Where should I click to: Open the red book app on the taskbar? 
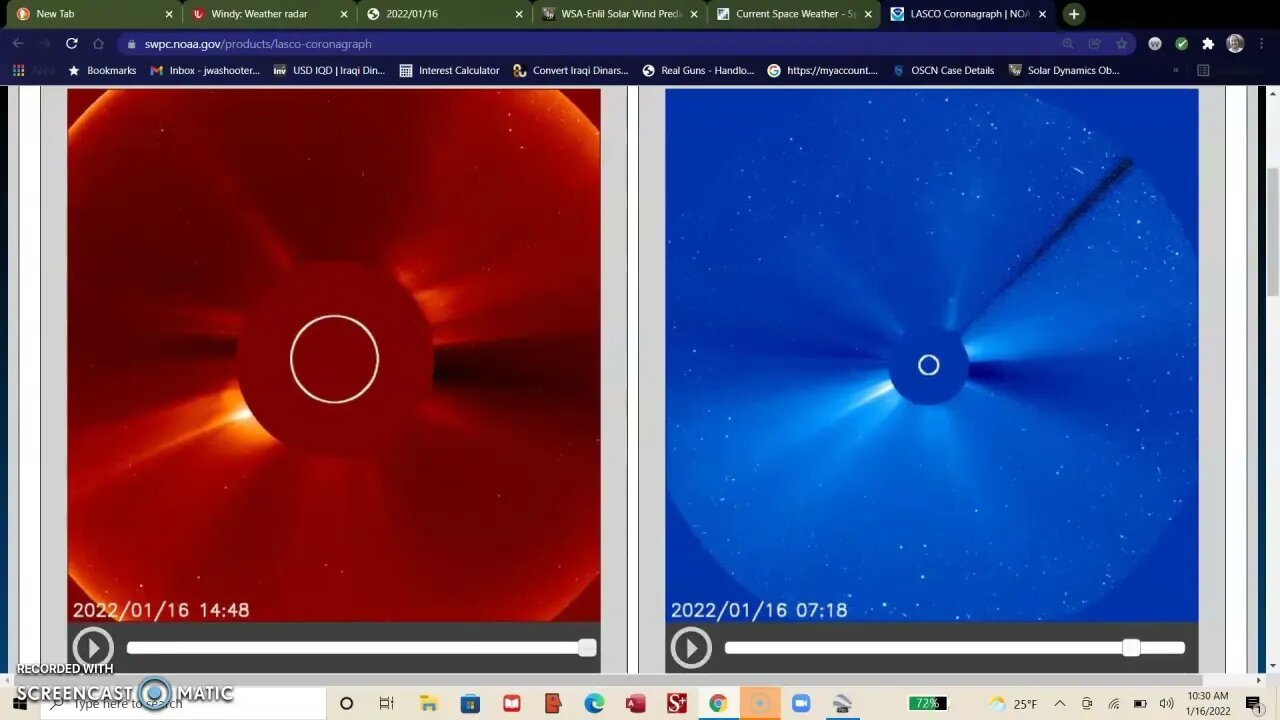tap(511, 704)
